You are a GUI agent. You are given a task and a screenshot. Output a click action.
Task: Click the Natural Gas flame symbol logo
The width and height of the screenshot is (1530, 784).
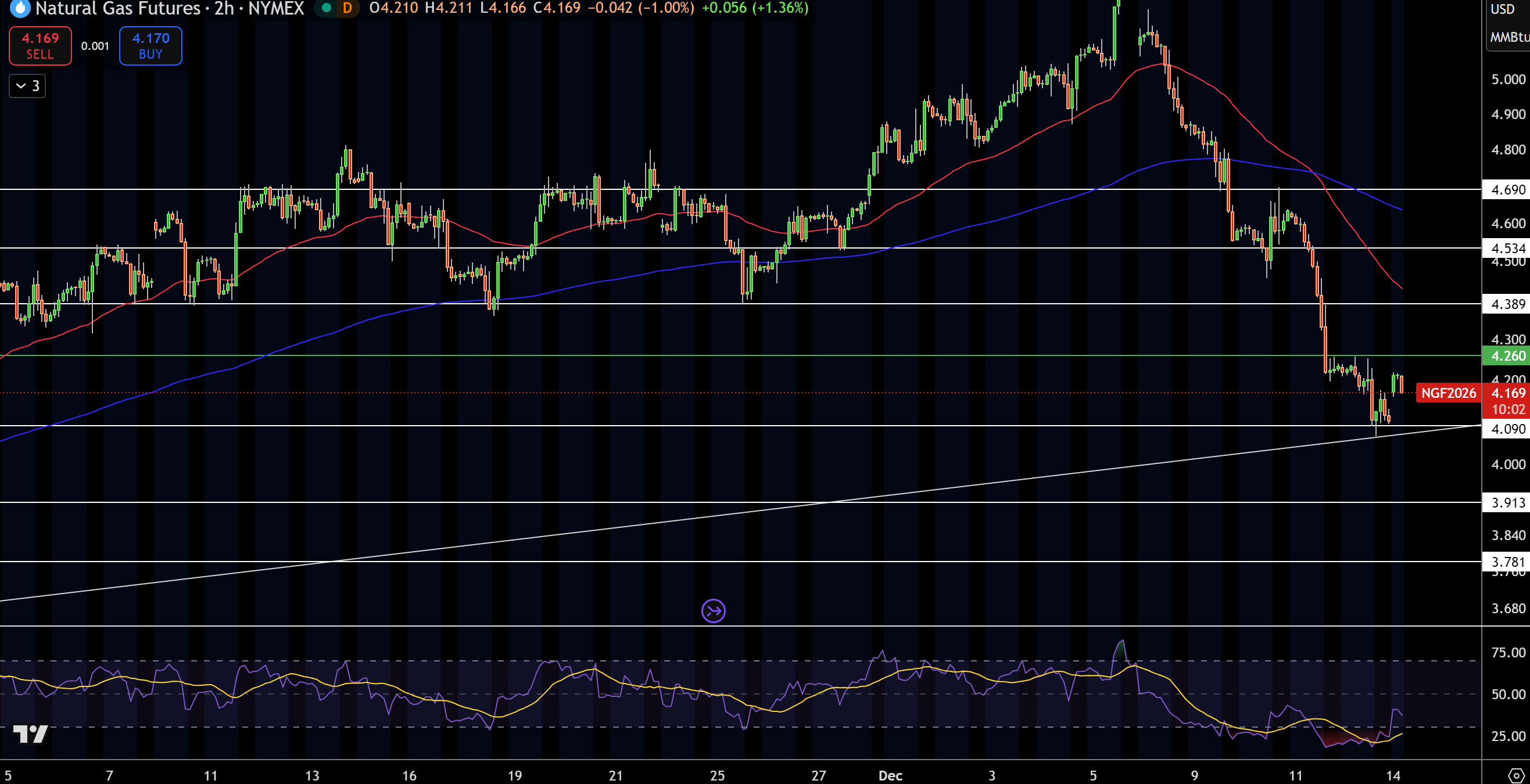tap(20, 8)
